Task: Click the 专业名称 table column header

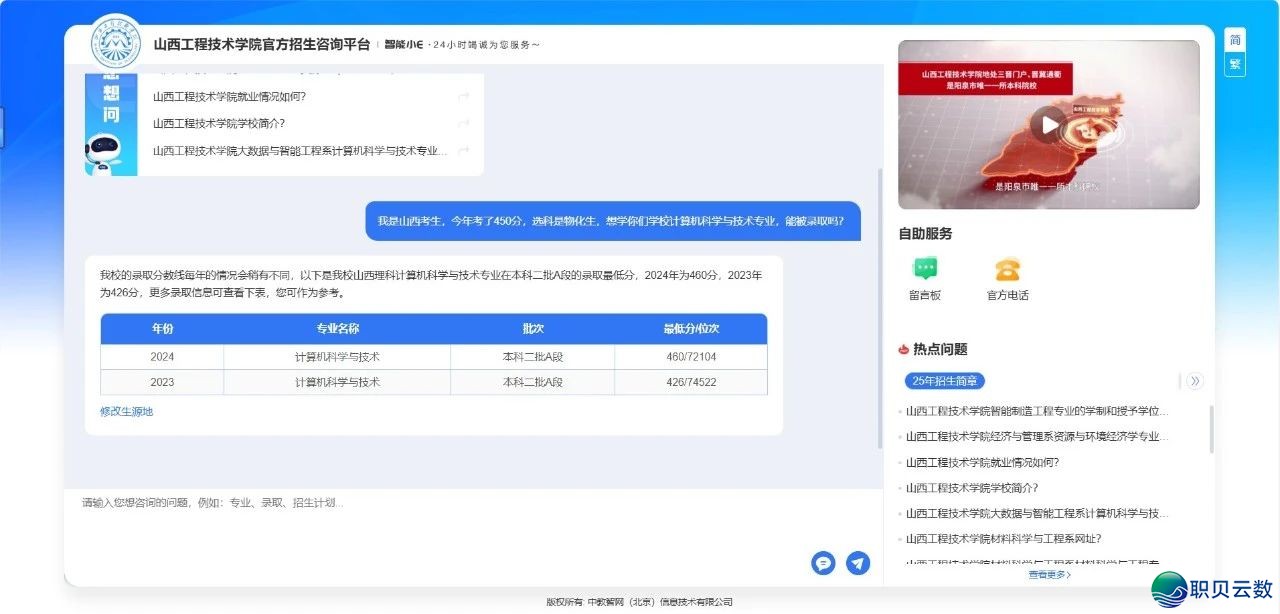Action: pyautogui.click(x=337, y=329)
